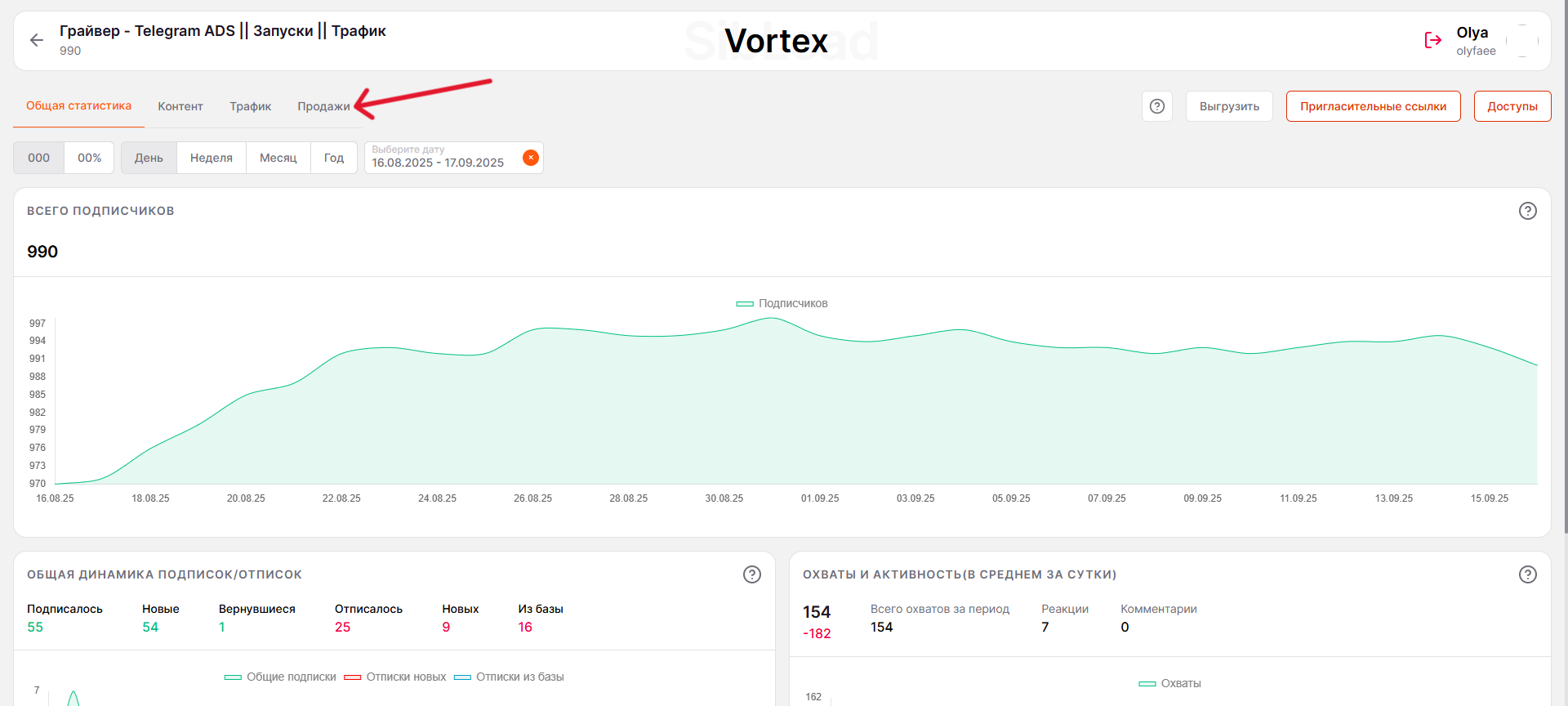Switch to the Трафик tab
Screen dimensions: 1568x706
pos(250,106)
